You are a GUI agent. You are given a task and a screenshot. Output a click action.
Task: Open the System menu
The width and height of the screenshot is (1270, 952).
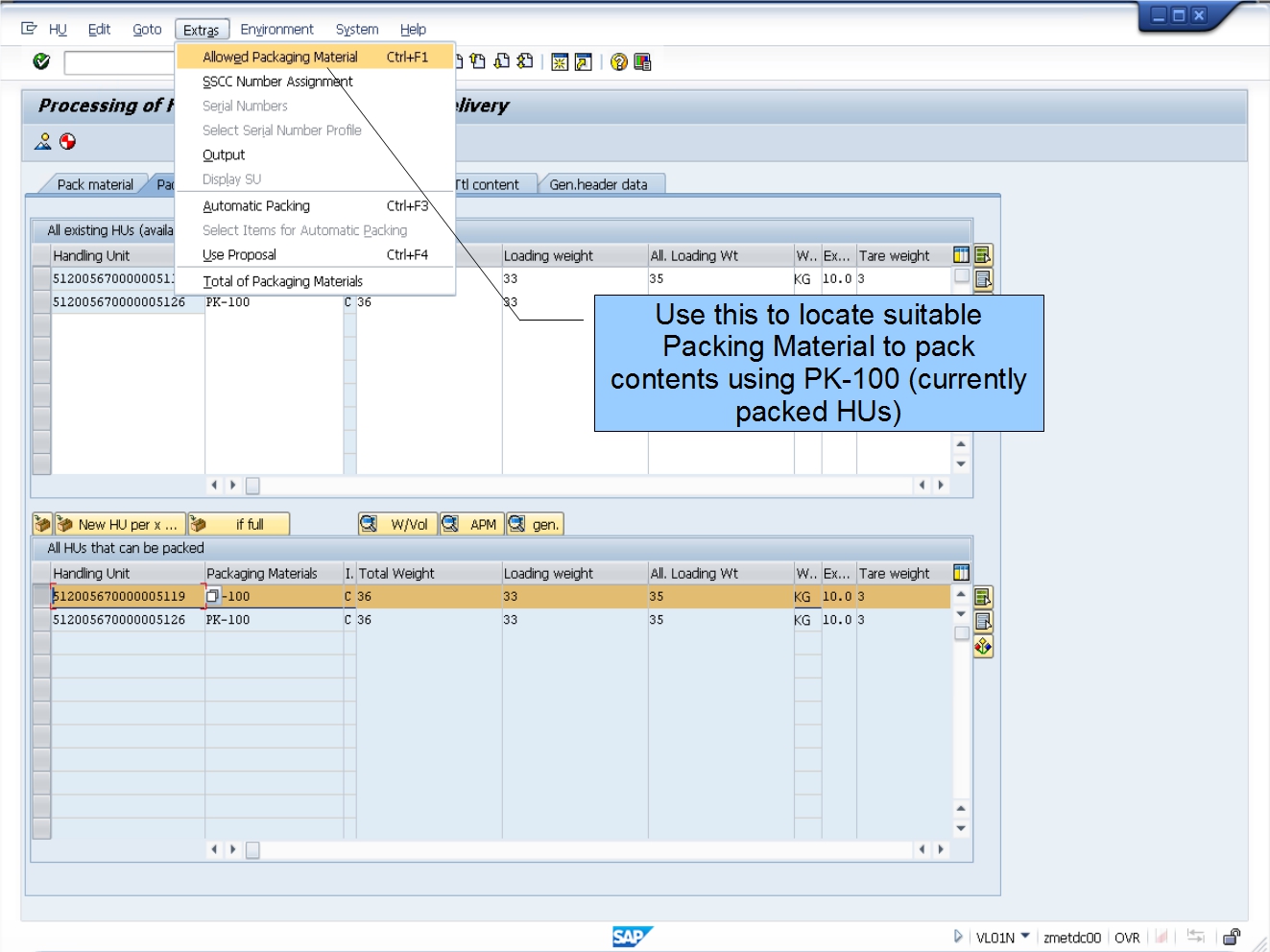[357, 30]
